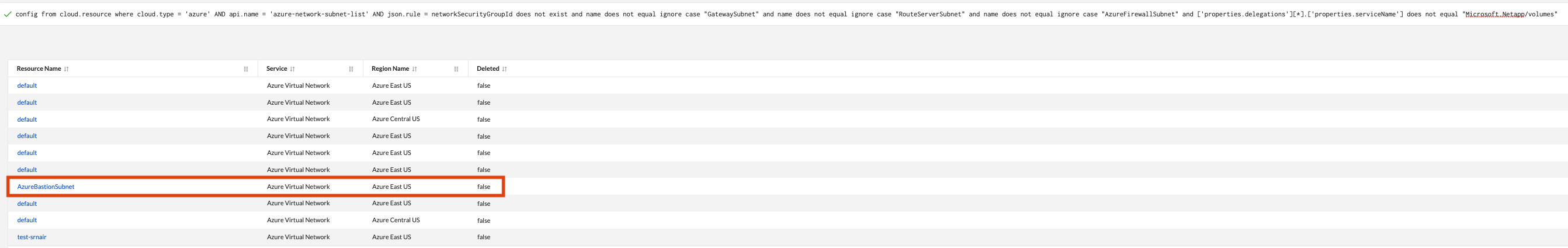Click the underlined Microsoft.Netapp text in query

click(1492, 14)
